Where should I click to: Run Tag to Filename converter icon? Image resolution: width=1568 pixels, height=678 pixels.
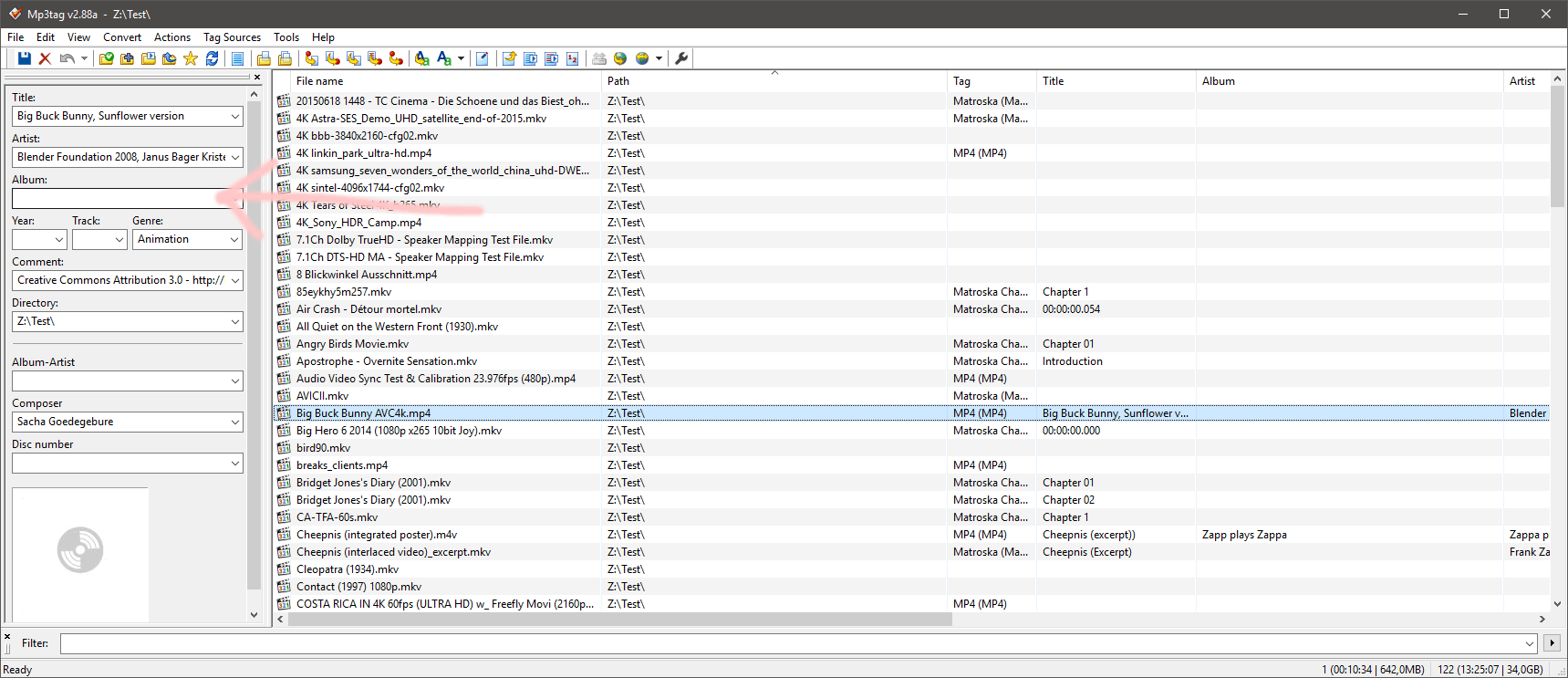(x=312, y=58)
